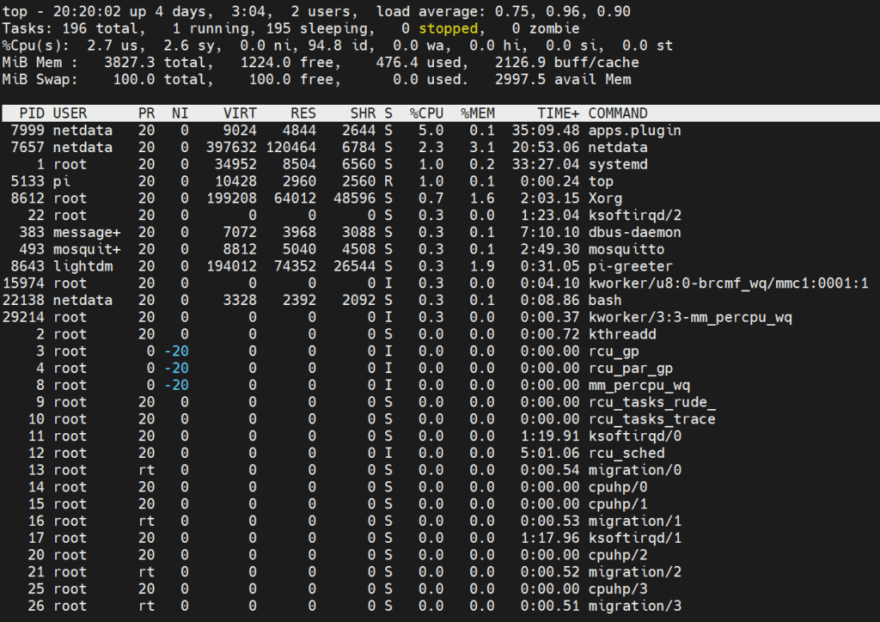The width and height of the screenshot is (880, 622).
Task: Click the systemd command name
Action: (x=618, y=164)
